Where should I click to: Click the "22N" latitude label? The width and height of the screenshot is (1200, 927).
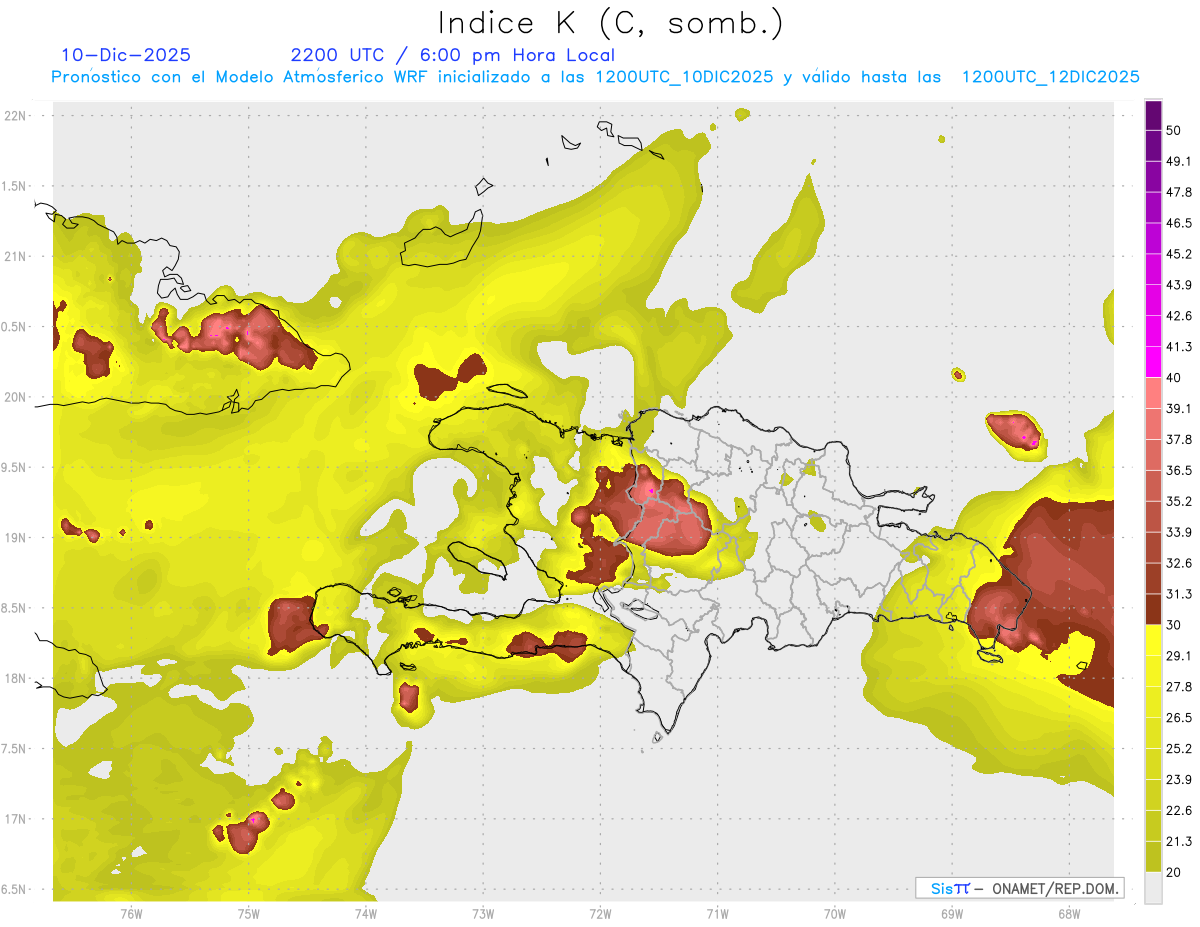click(x=16, y=116)
